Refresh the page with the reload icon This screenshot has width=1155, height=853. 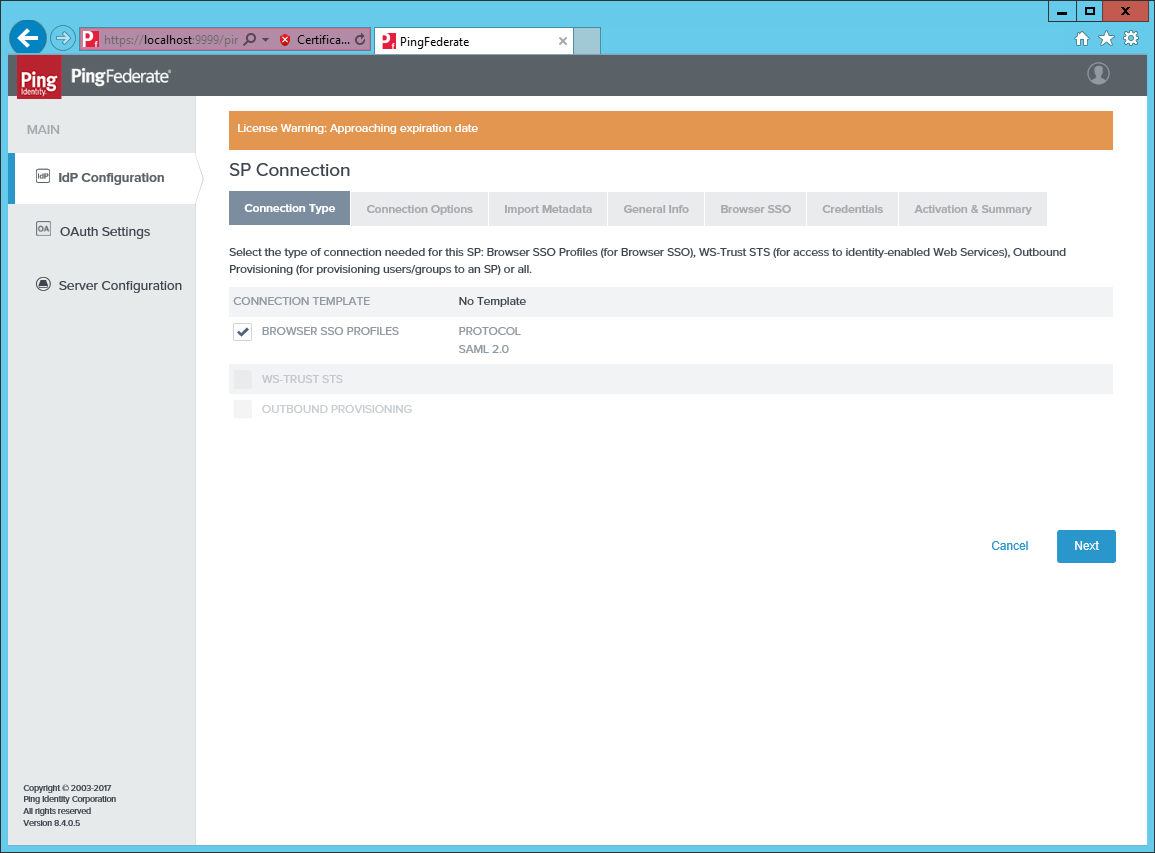[360, 40]
